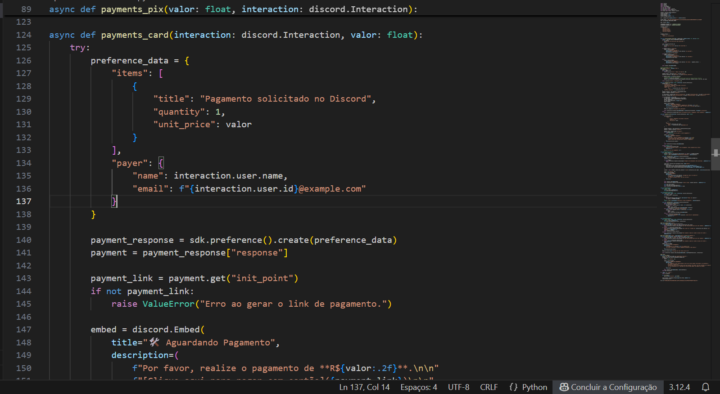This screenshot has height=394, width=720.
Task: Click the valor value on line 131
Action: [238, 124]
